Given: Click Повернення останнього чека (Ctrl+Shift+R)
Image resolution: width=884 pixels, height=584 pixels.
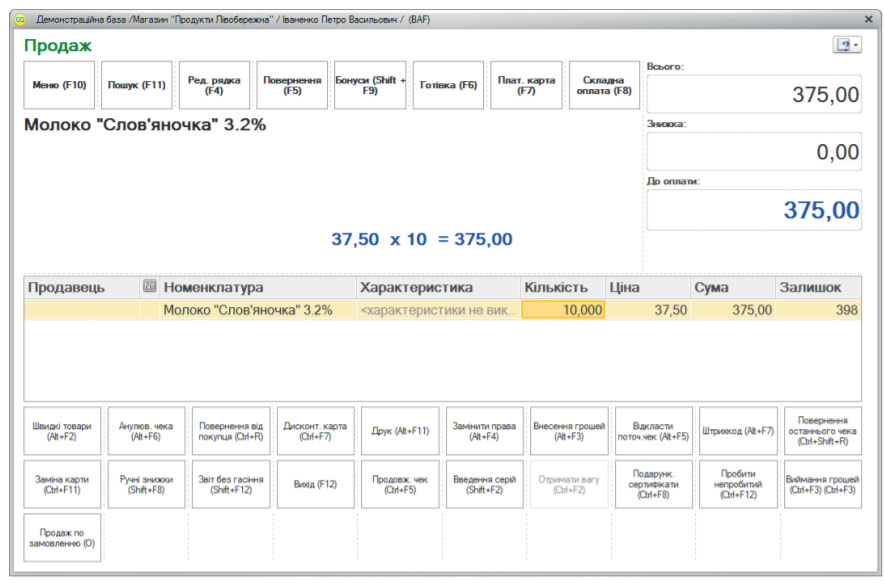Looking at the screenshot, I should [823, 431].
